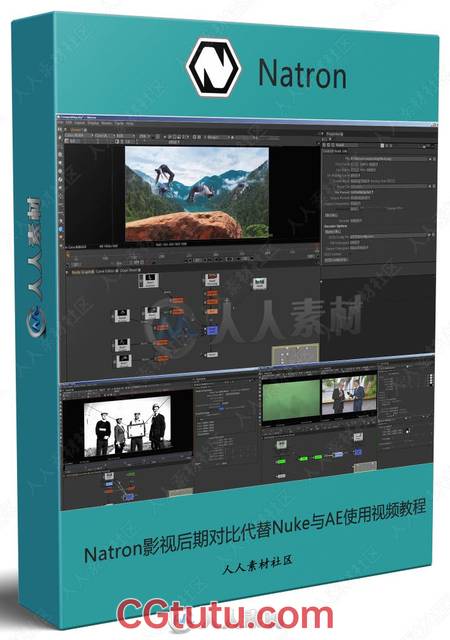Select the topmost Read node thumbnail
Screen dimensions: 450x640
coord(148,280)
